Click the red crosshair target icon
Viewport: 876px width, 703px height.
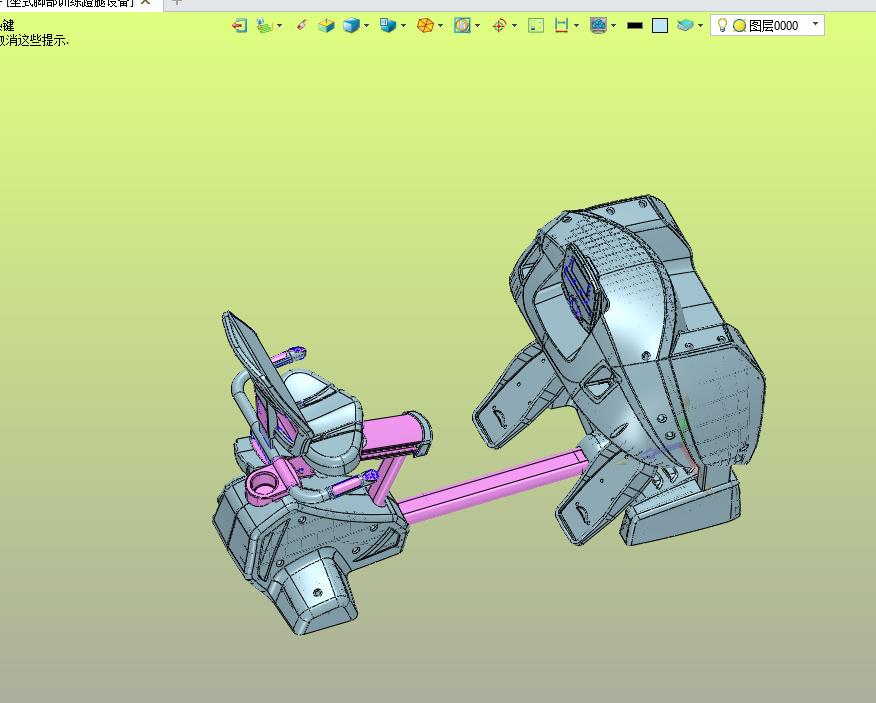click(x=499, y=25)
